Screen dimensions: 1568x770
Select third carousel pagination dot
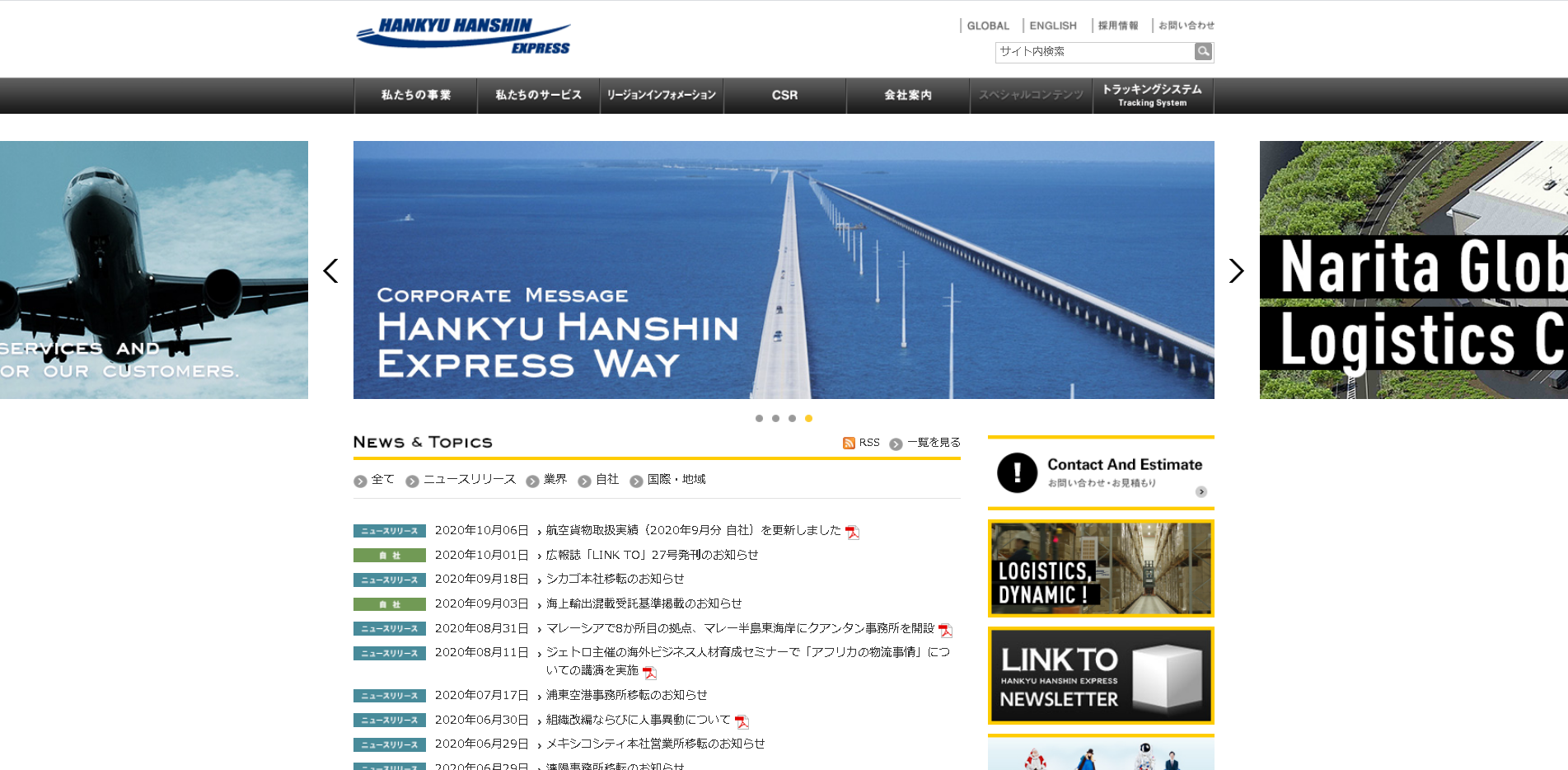pyautogui.click(x=792, y=419)
